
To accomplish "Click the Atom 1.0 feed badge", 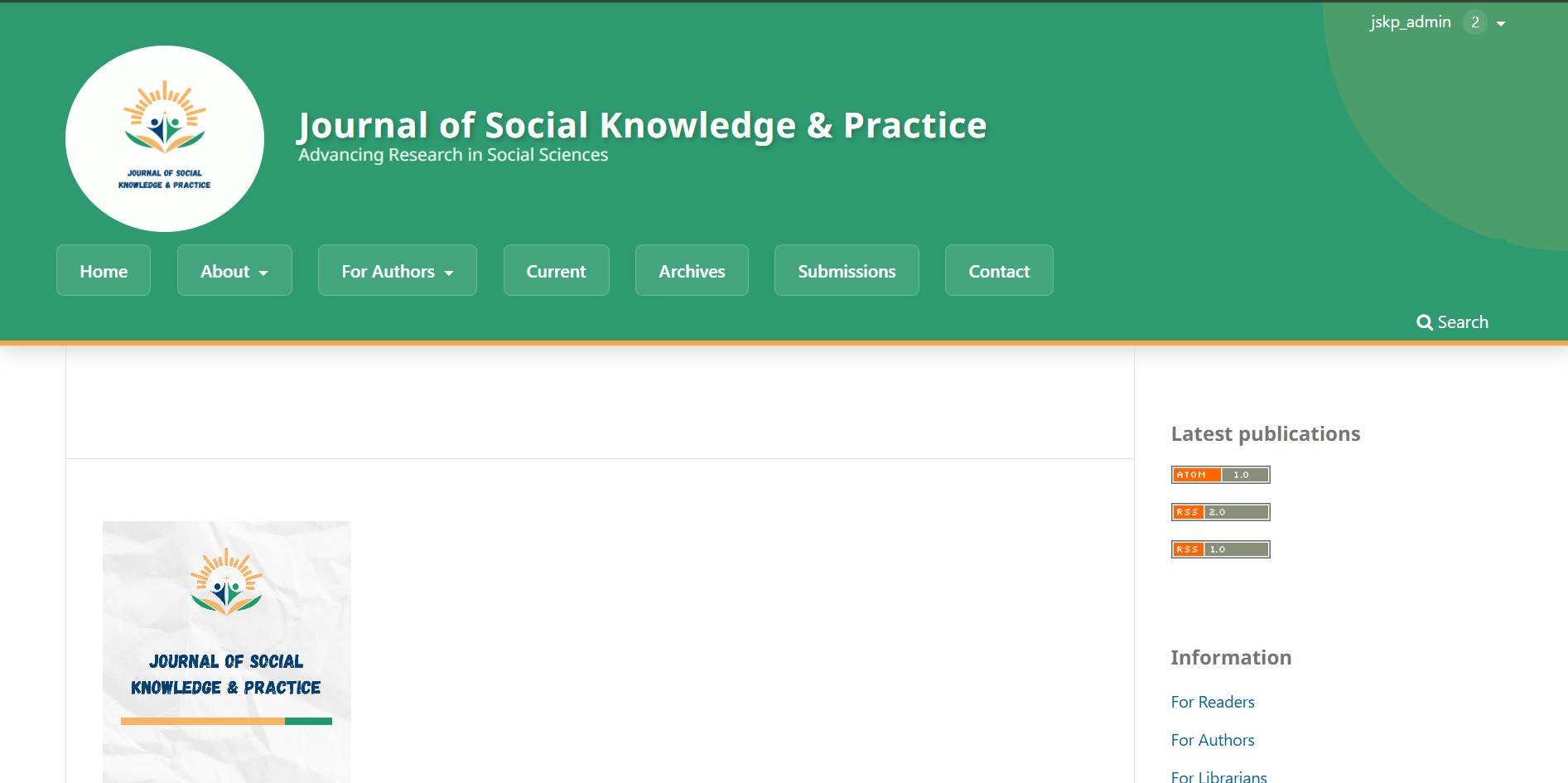I will click(x=1220, y=475).
